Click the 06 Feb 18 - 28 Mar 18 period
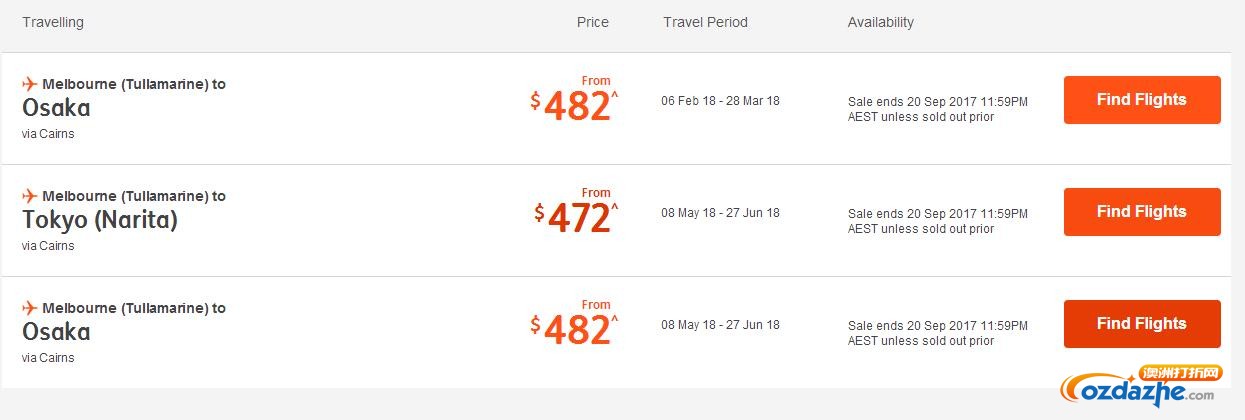Viewport: 1245px width, 420px height. pyautogui.click(x=720, y=101)
